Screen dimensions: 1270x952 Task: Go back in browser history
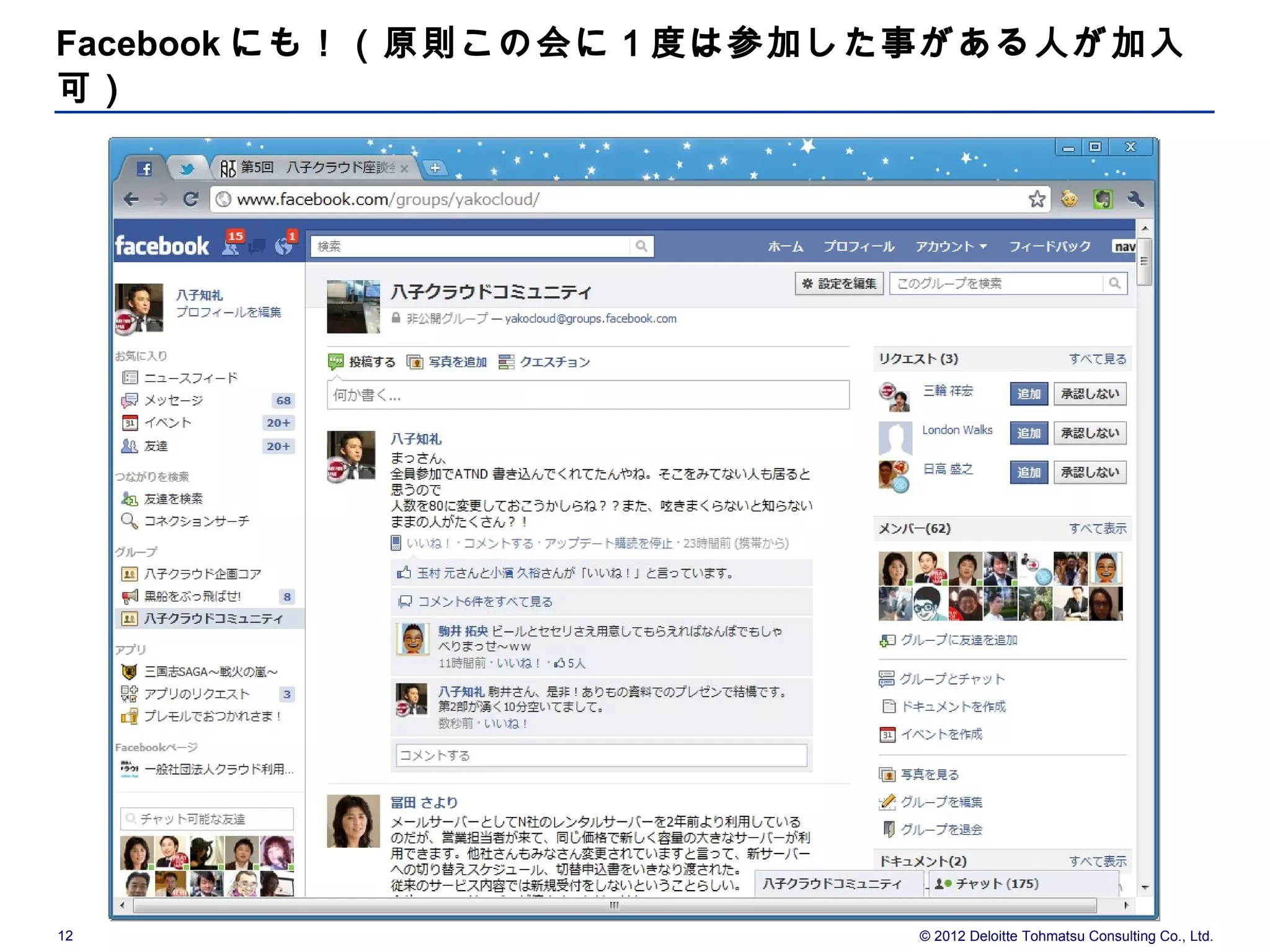pos(131,199)
